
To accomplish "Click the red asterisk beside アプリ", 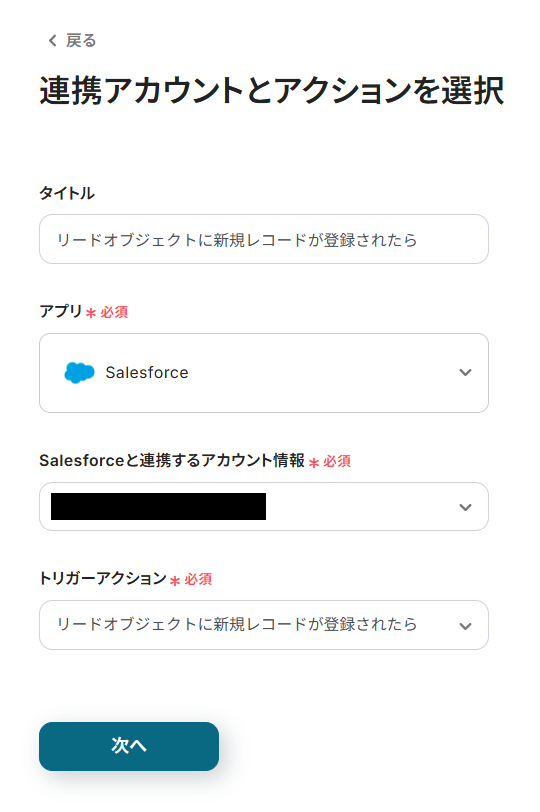I will pyautogui.click(x=91, y=313).
